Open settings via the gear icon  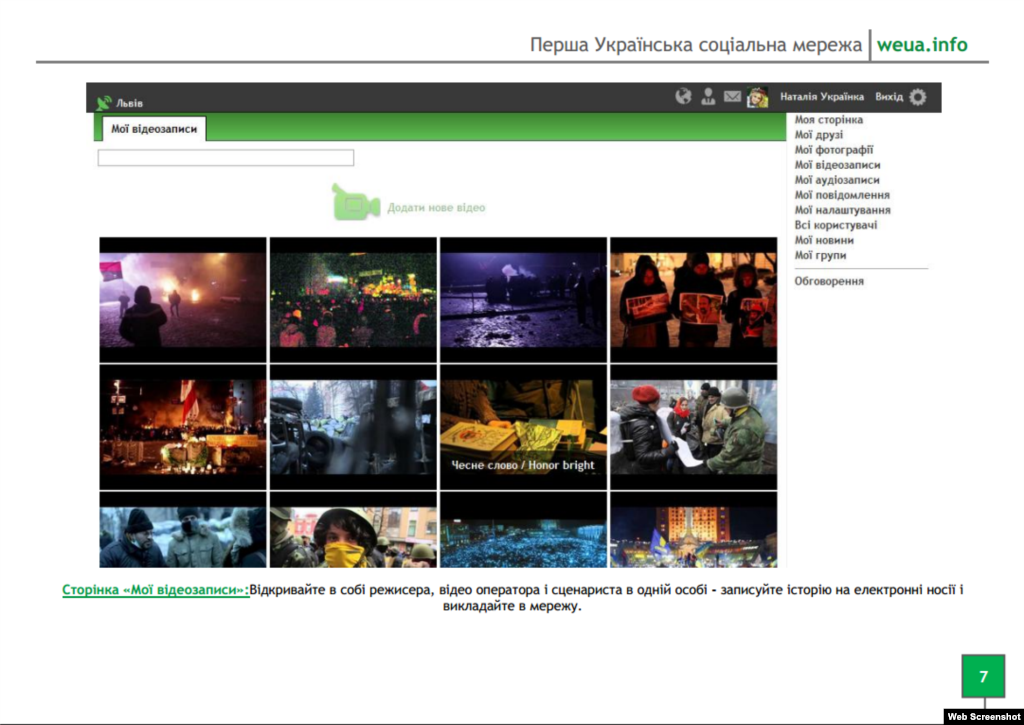[917, 97]
